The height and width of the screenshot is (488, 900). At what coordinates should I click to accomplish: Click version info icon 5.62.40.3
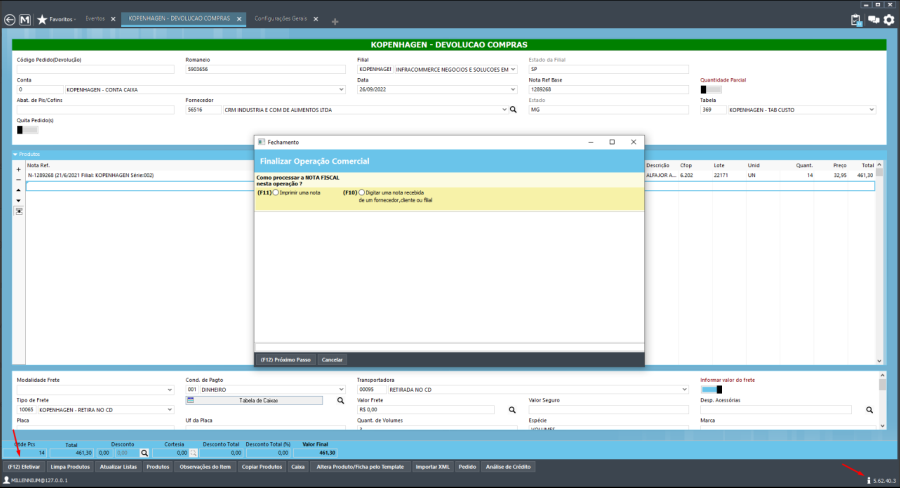pos(868,480)
